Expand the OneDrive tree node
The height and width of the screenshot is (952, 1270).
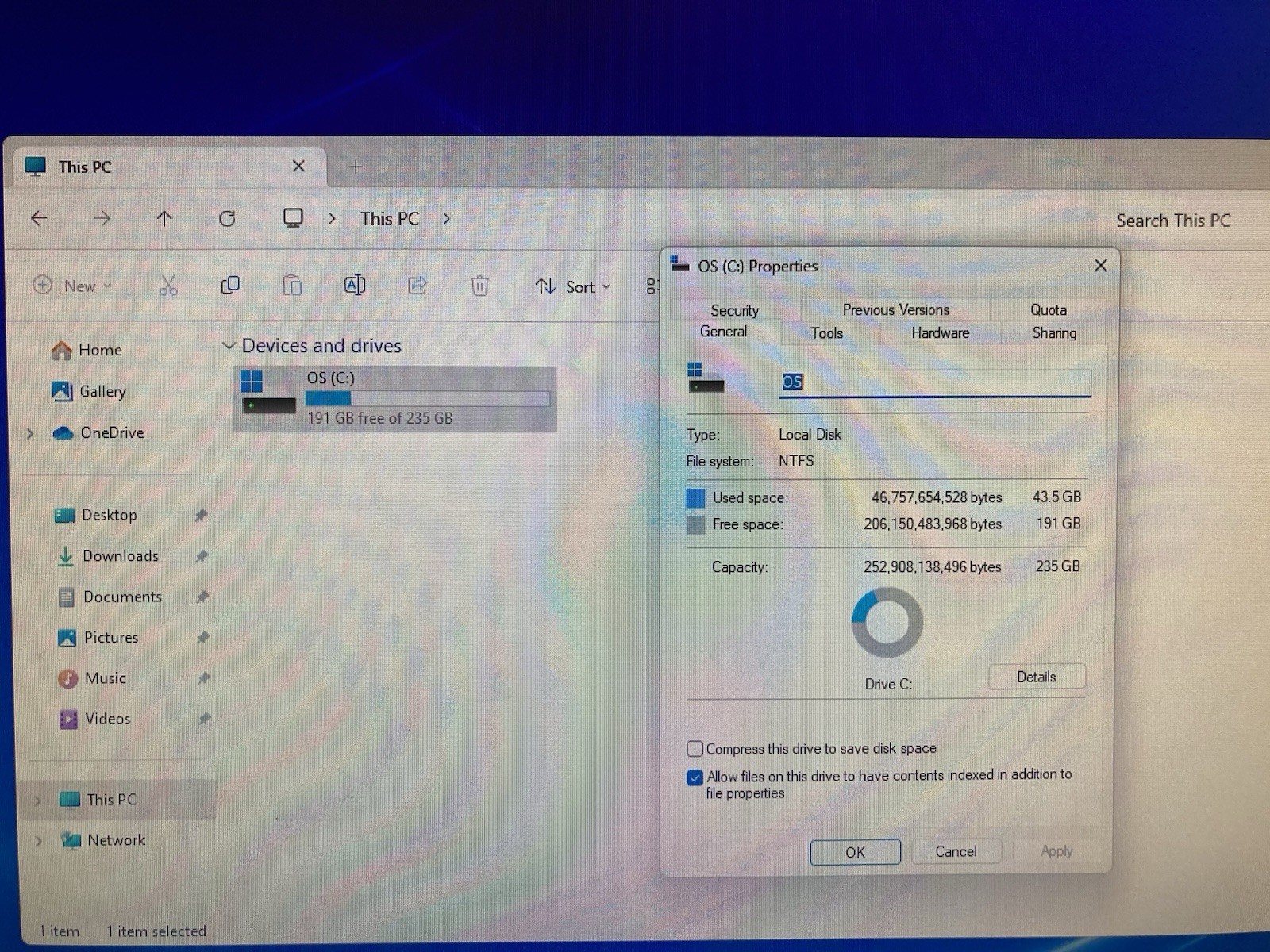click(x=30, y=433)
